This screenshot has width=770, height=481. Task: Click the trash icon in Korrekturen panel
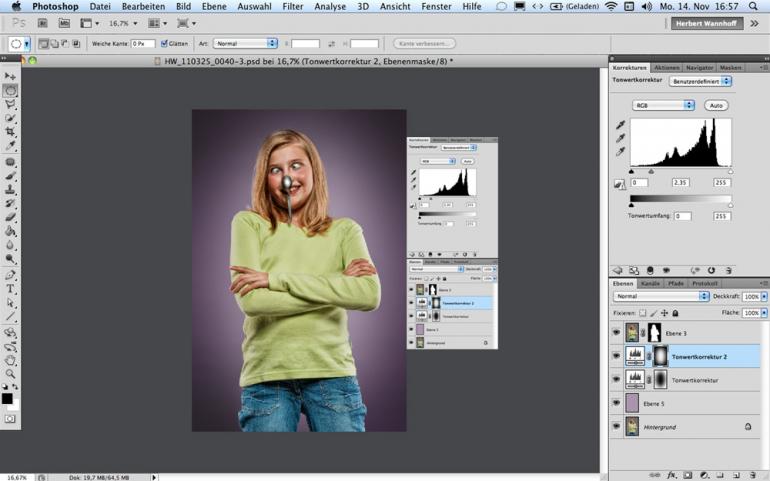coord(729,270)
